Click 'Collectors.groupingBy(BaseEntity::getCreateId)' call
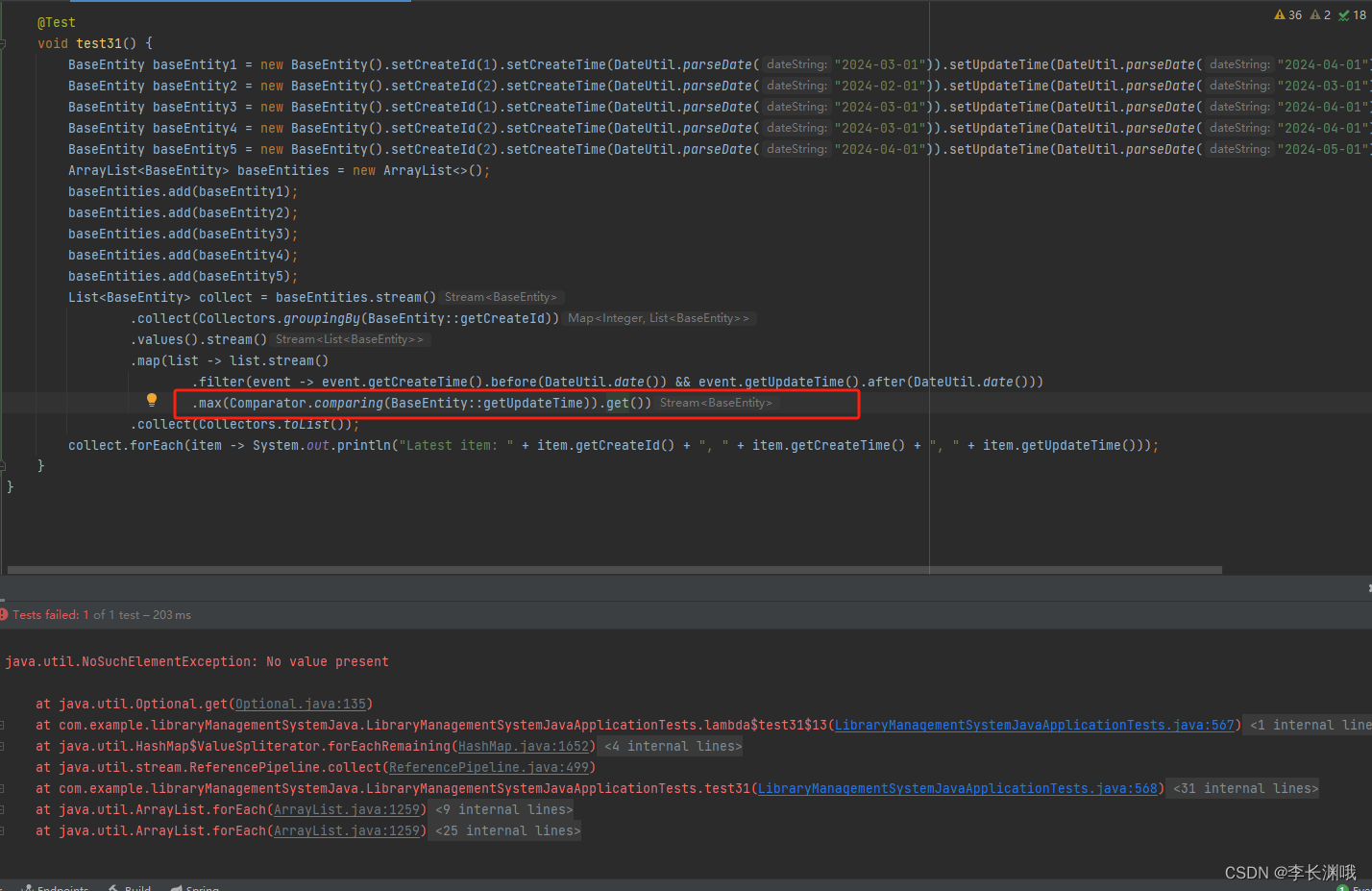The image size is (1372, 891). pos(376,318)
